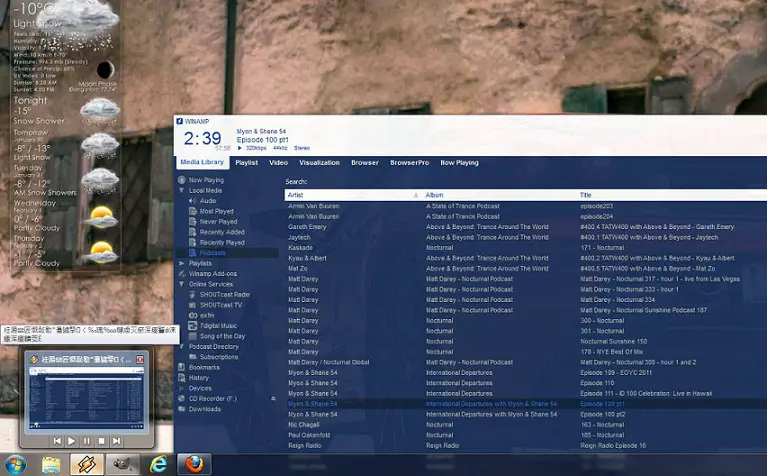Select Podcasts in the library tree
The image size is (767, 476).
click(213, 253)
